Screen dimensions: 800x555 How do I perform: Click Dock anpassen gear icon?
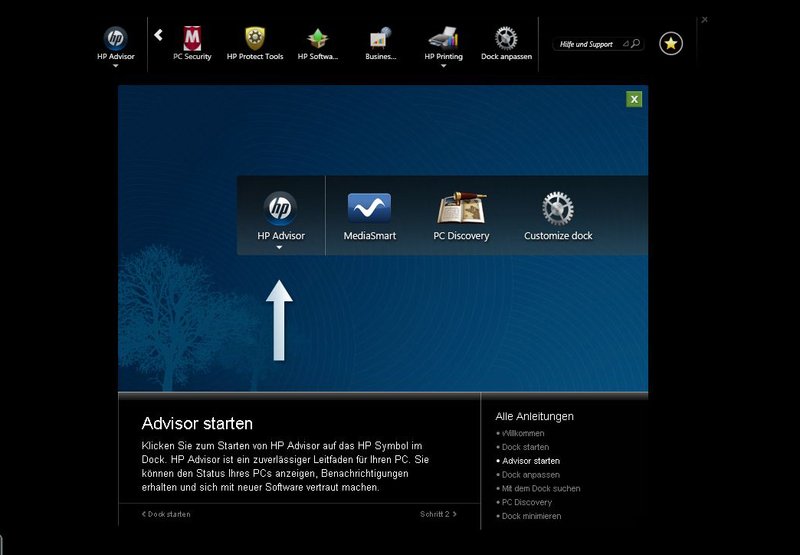pyautogui.click(x=506, y=39)
